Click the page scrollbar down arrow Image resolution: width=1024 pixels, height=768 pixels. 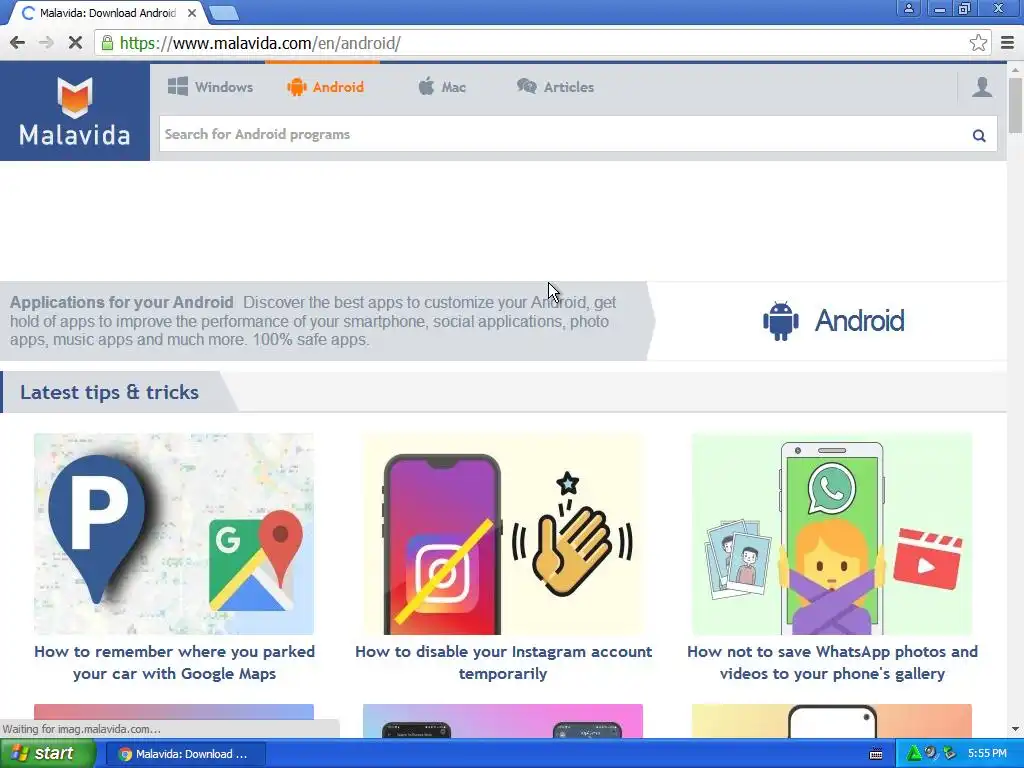(1015, 729)
